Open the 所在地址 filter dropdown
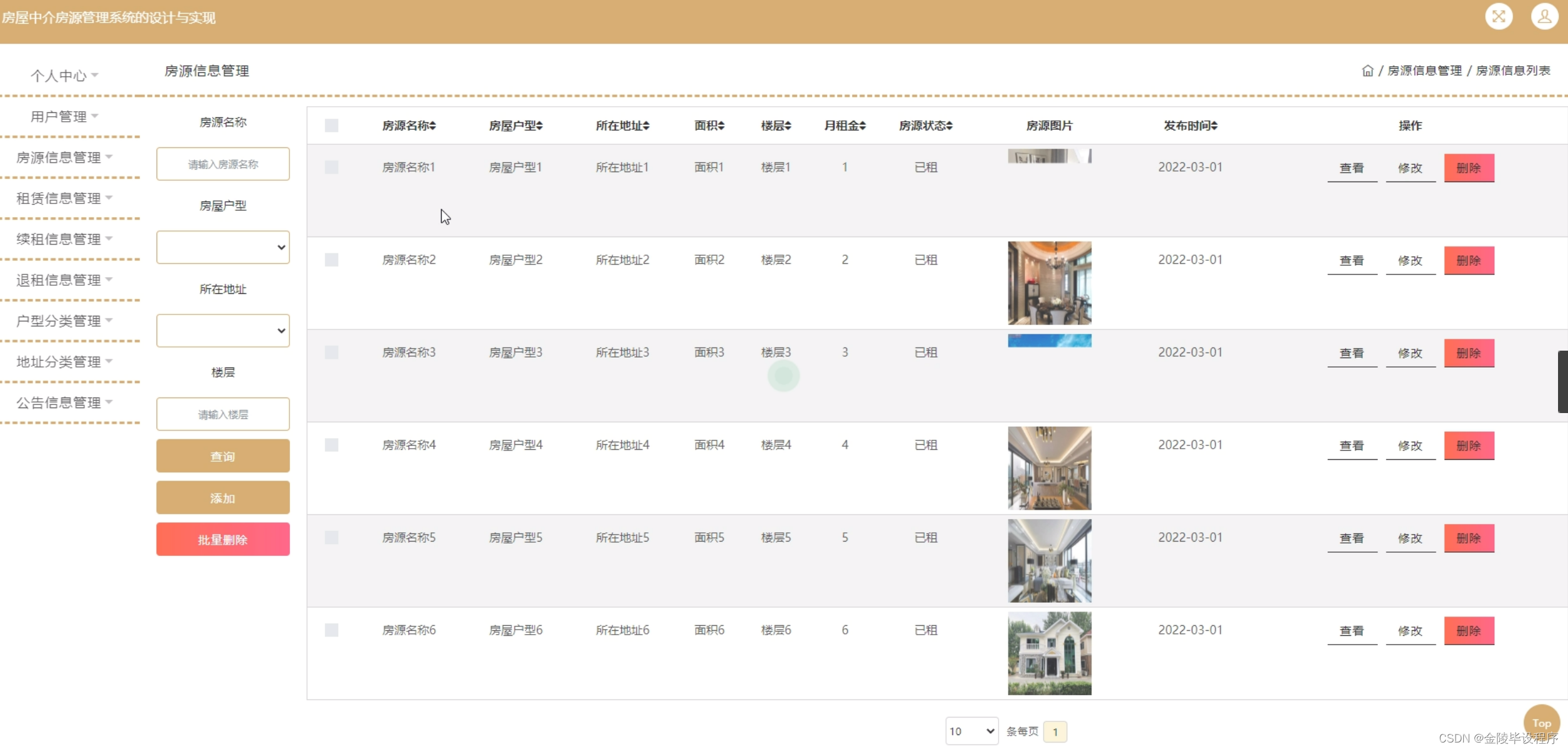 [223, 331]
